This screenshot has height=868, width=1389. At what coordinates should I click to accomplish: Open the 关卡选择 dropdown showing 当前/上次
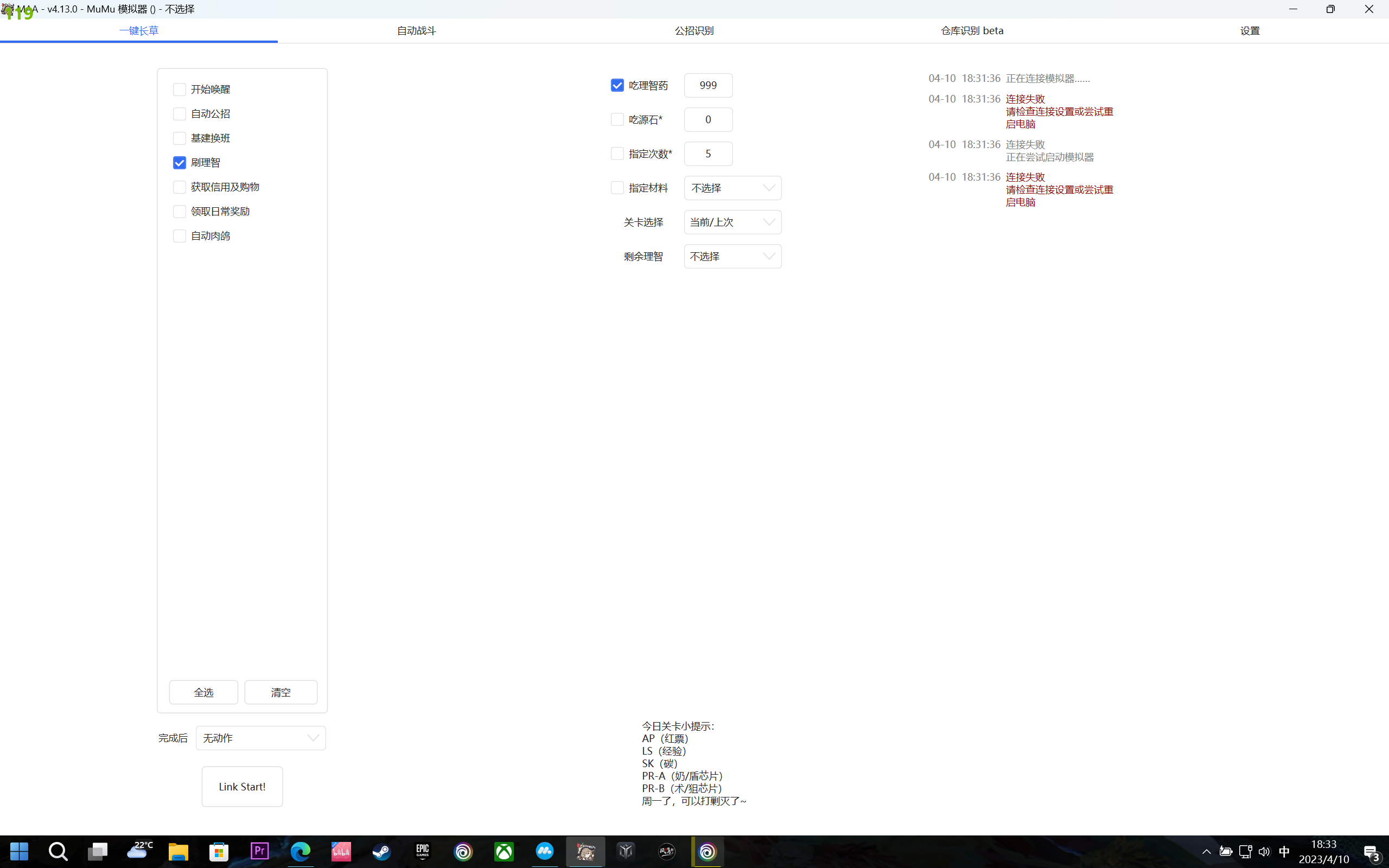pyautogui.click(x=732, y=222)
